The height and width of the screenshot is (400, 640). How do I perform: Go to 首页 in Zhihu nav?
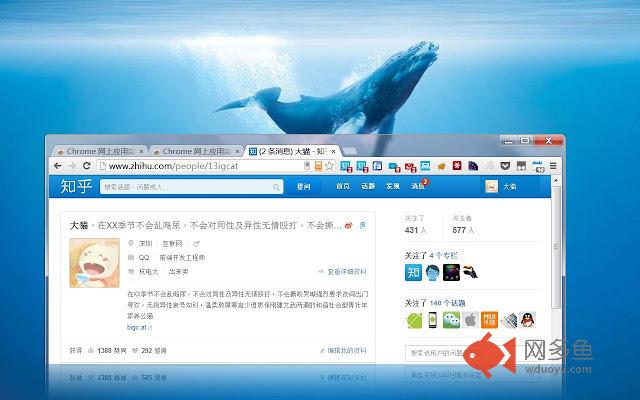point(343,187)
